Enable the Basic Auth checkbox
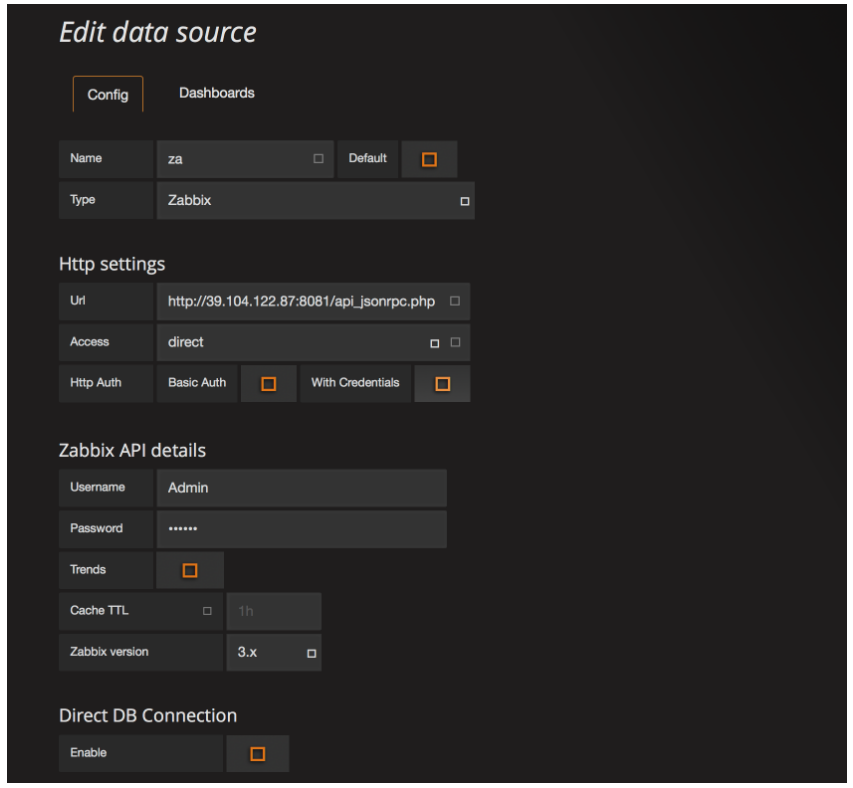The height and width of the screenshot is (788, 853). (x=269, y=384)
